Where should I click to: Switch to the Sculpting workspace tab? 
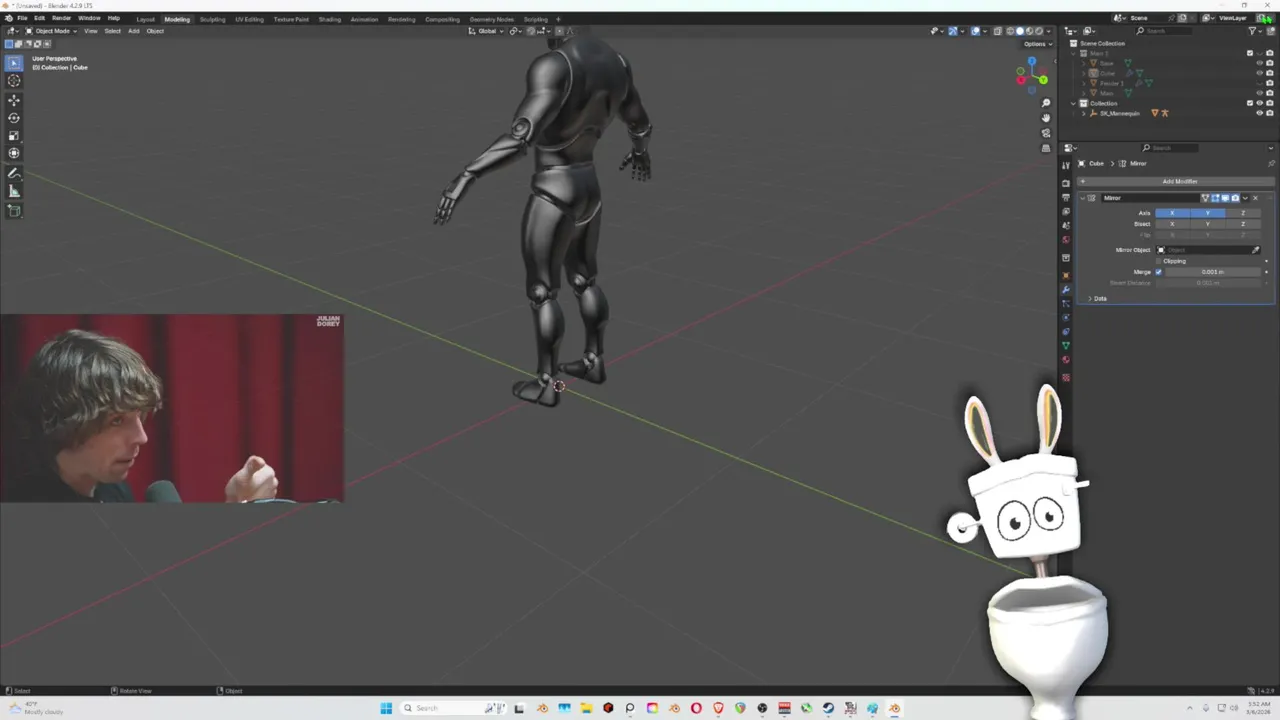click(212, 19)
